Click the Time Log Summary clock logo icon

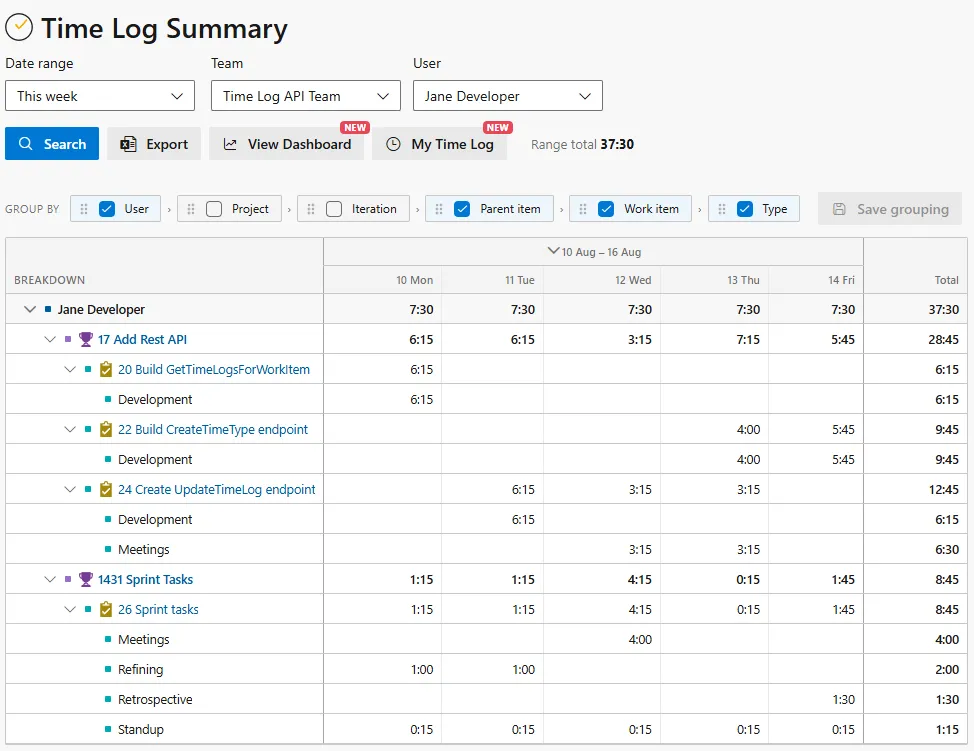click(x=19, y=27)
